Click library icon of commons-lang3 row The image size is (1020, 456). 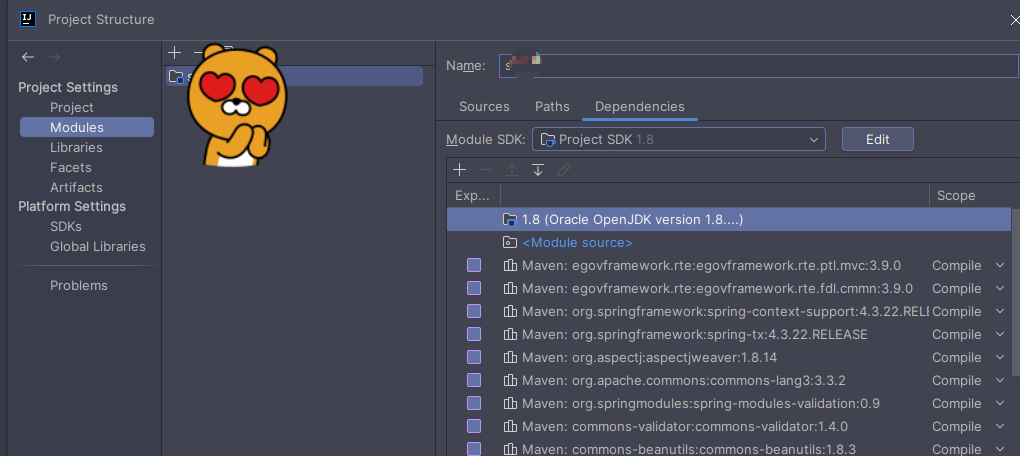[510, 380]
